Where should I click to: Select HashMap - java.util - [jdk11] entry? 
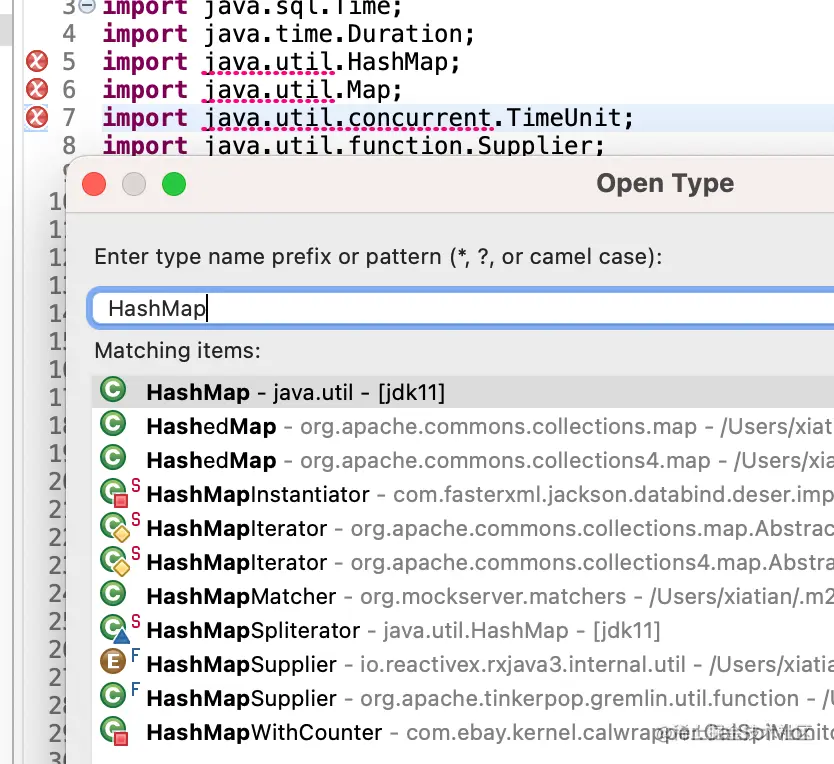[x=463, y=392]
